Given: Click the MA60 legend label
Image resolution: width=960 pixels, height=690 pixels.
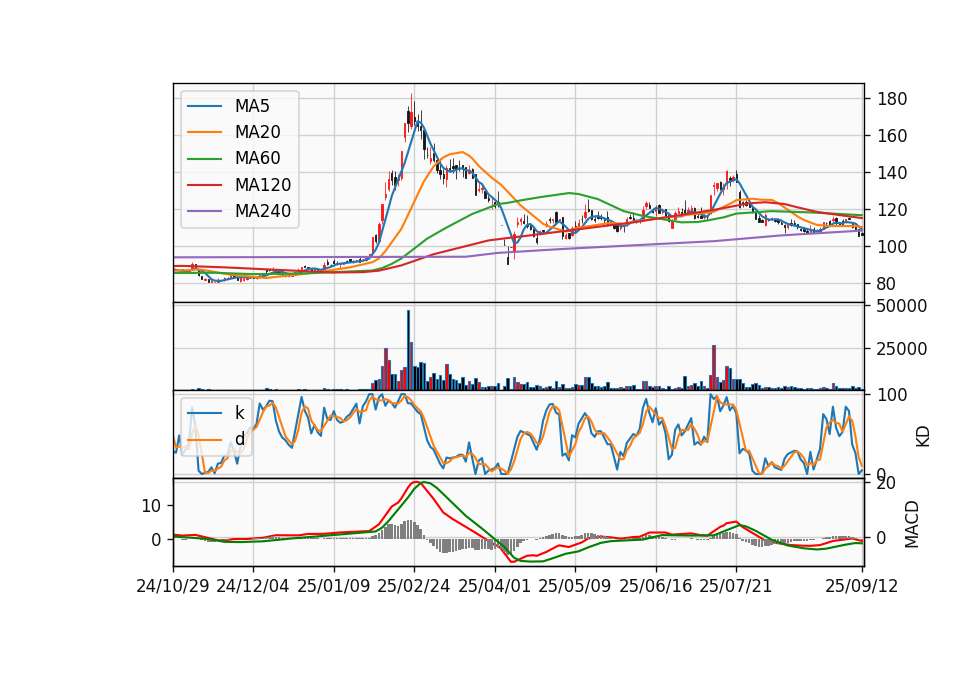Looking at the screenshot, I should point(257,158).
